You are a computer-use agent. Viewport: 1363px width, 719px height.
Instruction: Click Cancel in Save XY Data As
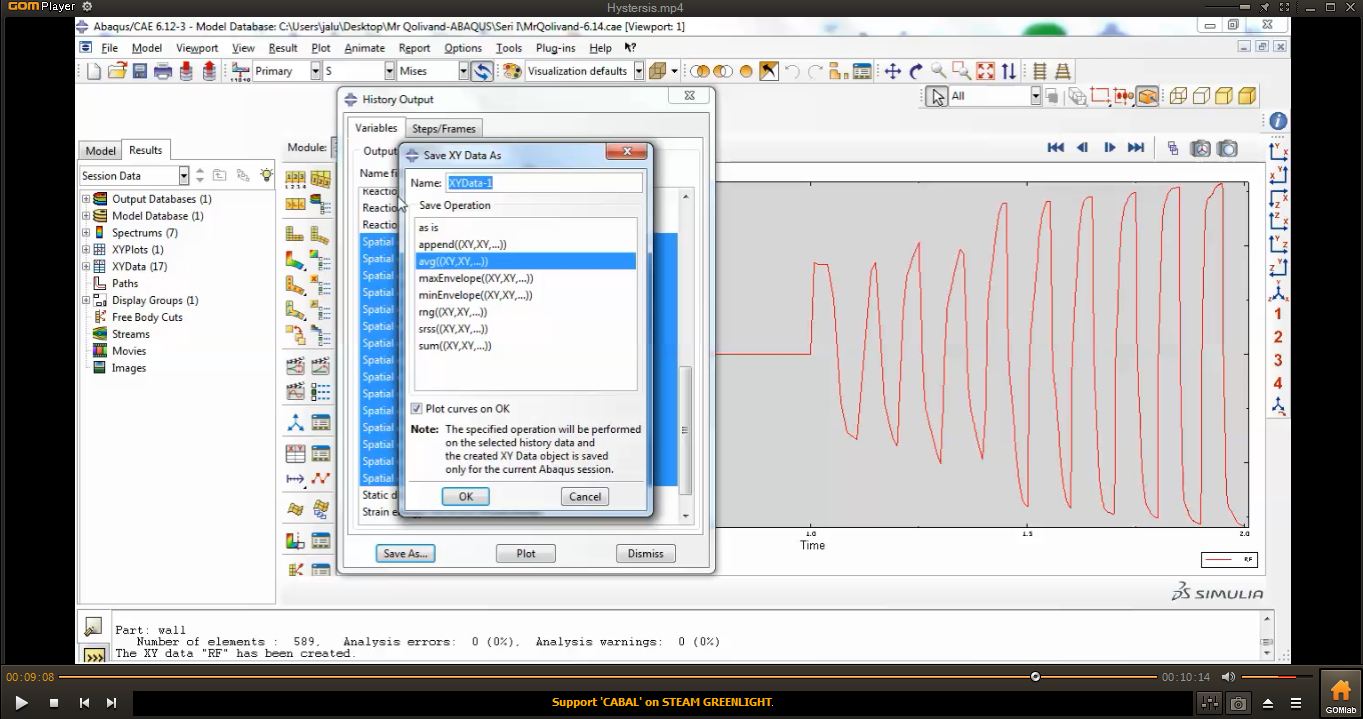click(585, 497)
